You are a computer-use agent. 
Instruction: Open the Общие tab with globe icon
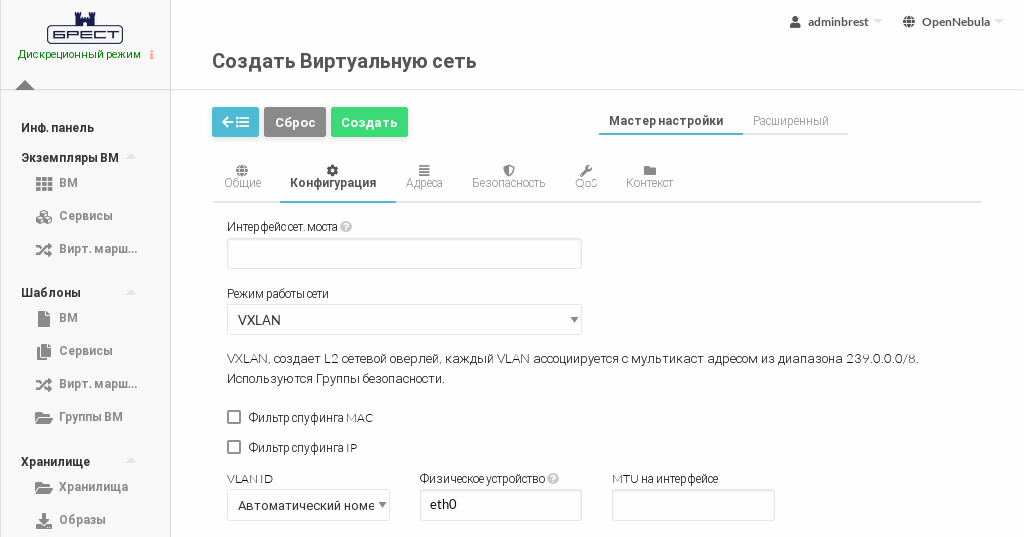242,177
